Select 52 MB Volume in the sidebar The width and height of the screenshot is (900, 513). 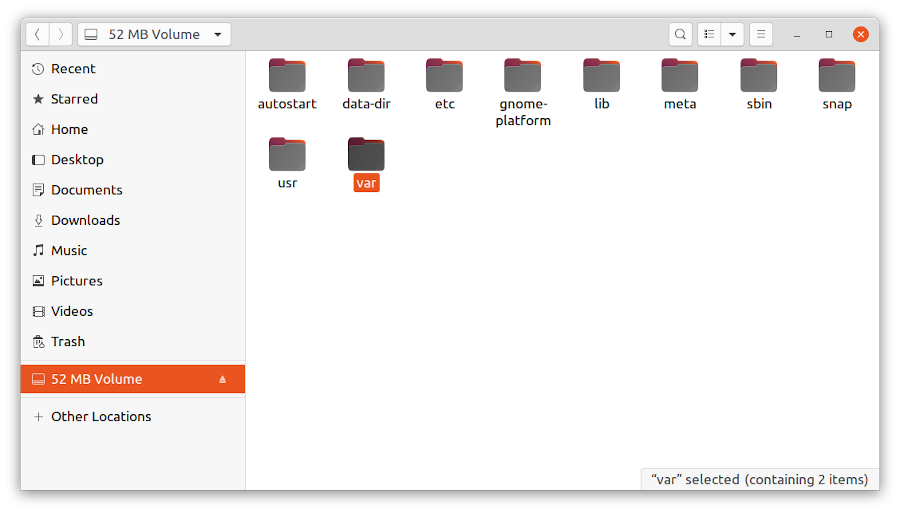133,379
